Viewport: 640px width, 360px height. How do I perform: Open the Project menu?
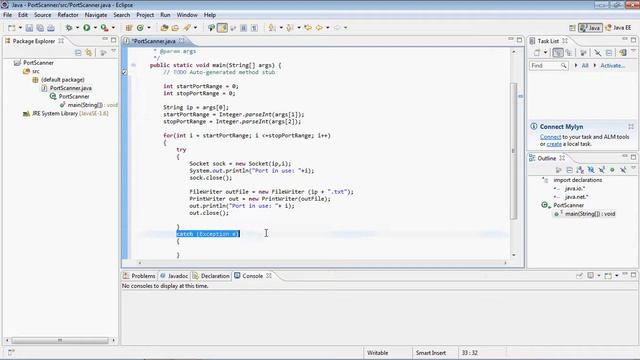pos(145,15)
